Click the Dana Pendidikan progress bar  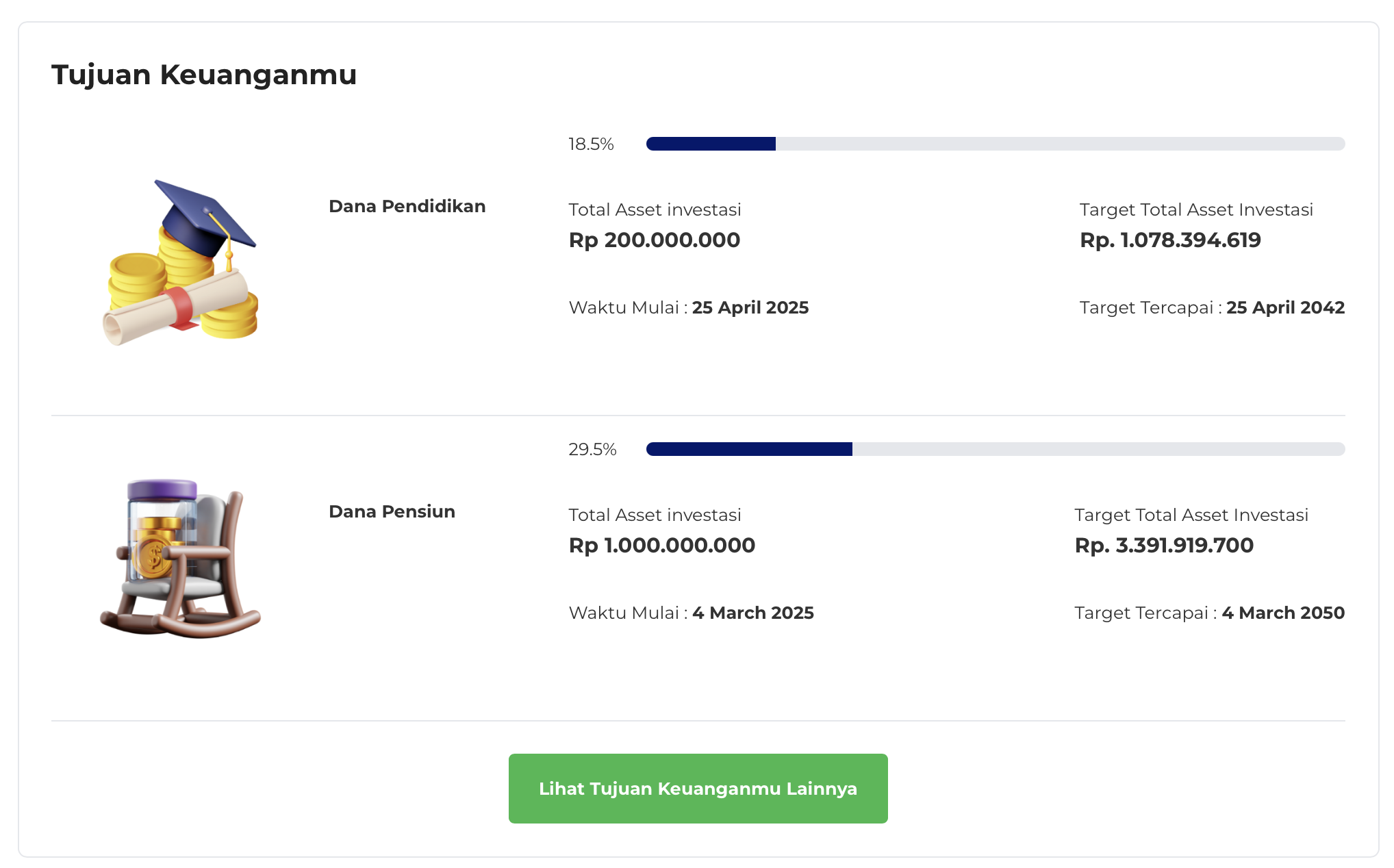click(x=995, y=144)
